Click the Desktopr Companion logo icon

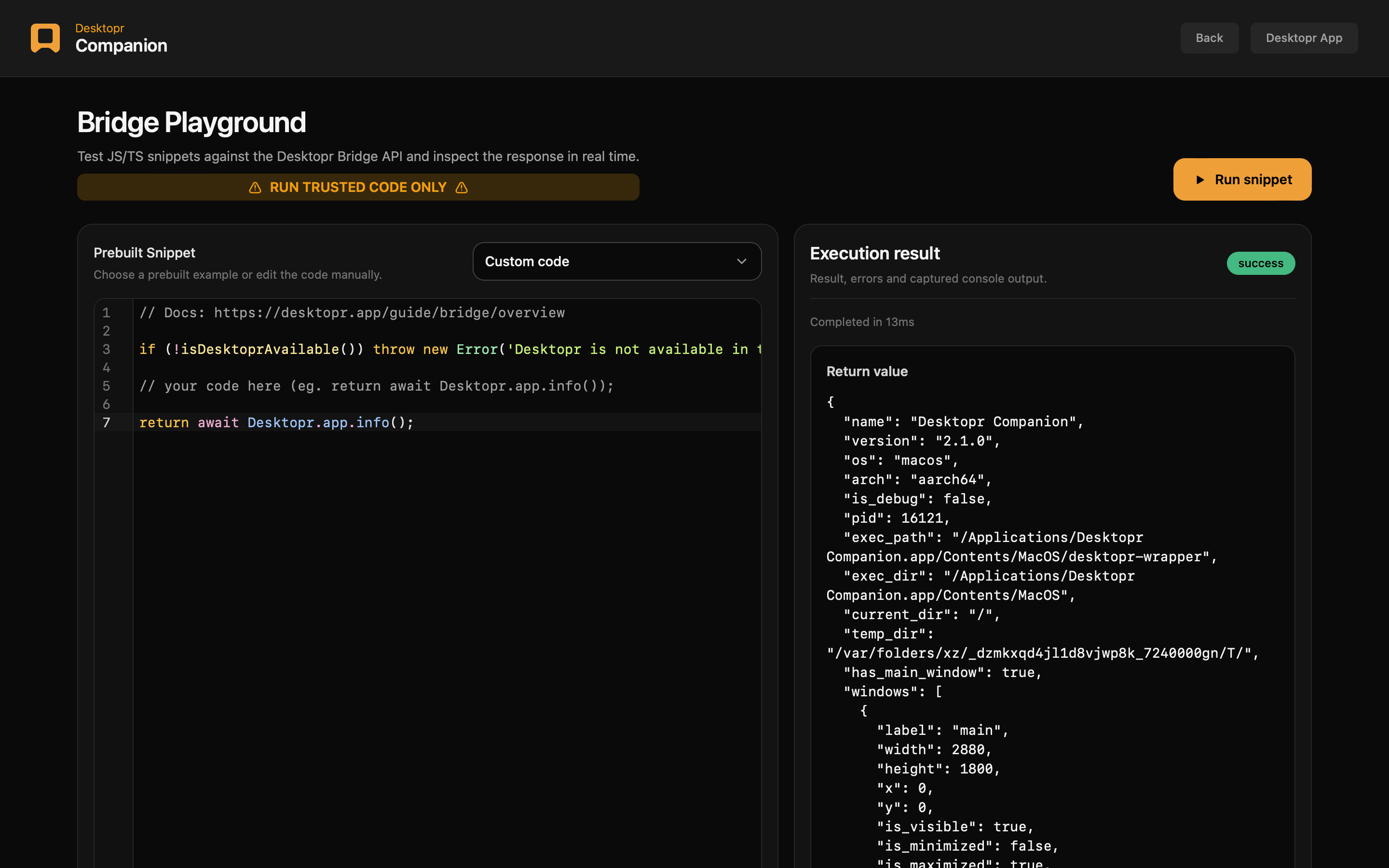point(45,38)
